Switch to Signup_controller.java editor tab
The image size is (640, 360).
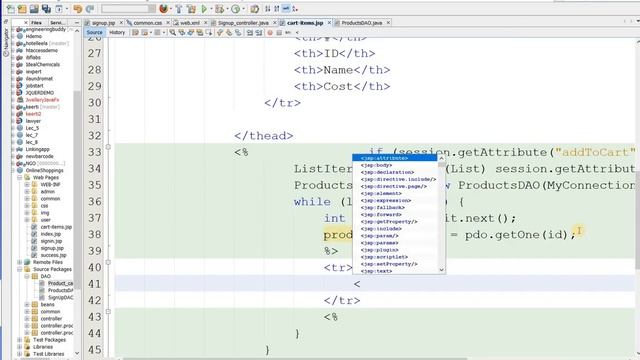pyautogui.click(x=243, y=23)
